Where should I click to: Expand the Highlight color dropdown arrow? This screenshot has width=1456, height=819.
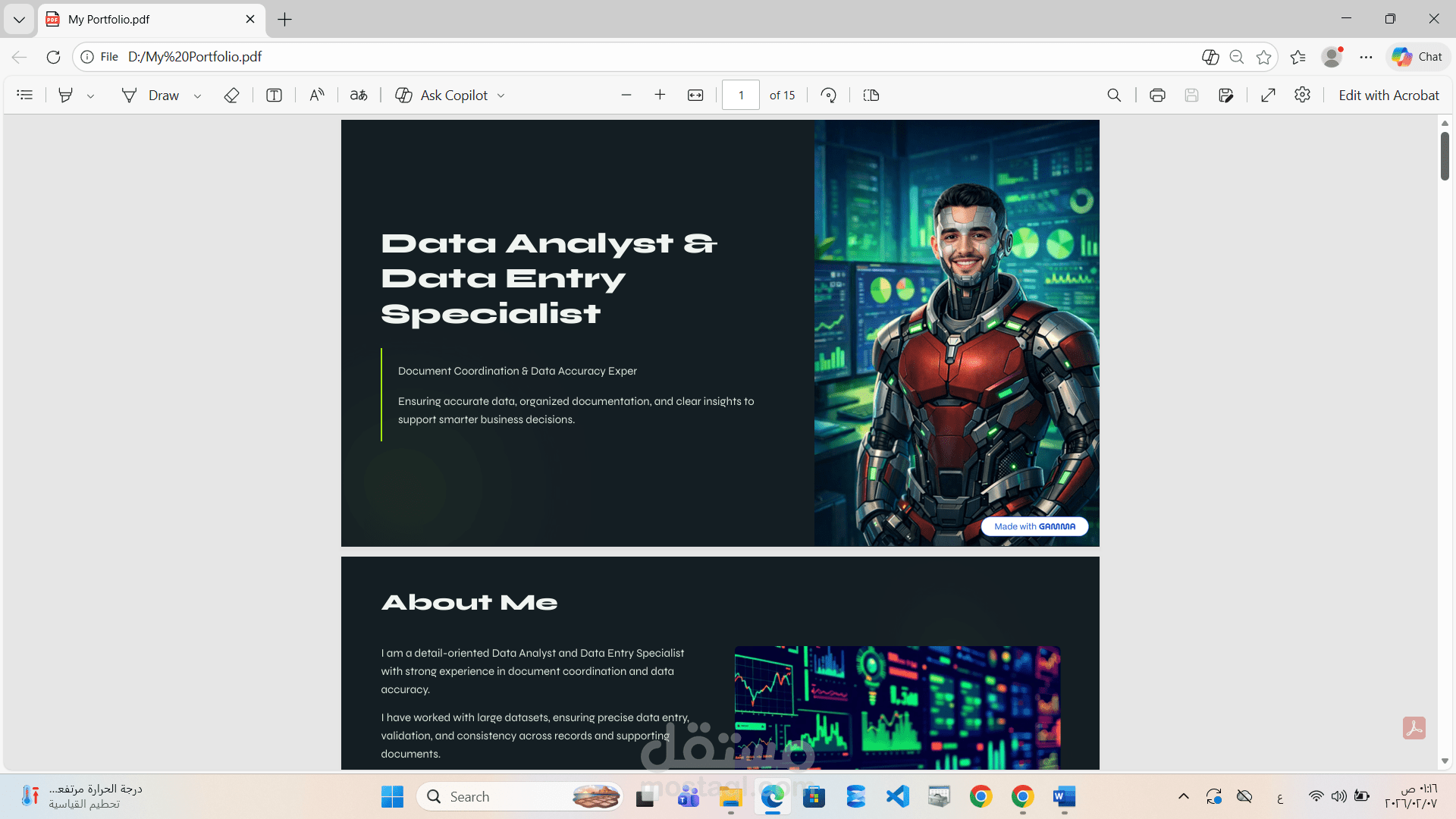(x=90, y=96)
